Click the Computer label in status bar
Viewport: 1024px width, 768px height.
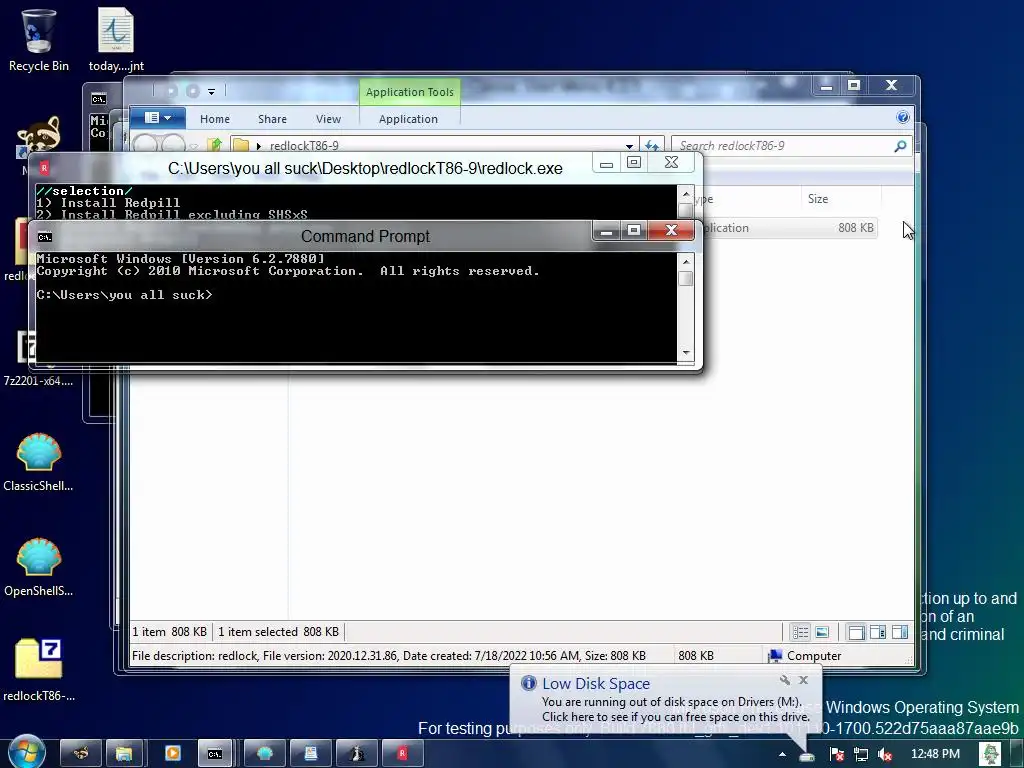[814, 656]
